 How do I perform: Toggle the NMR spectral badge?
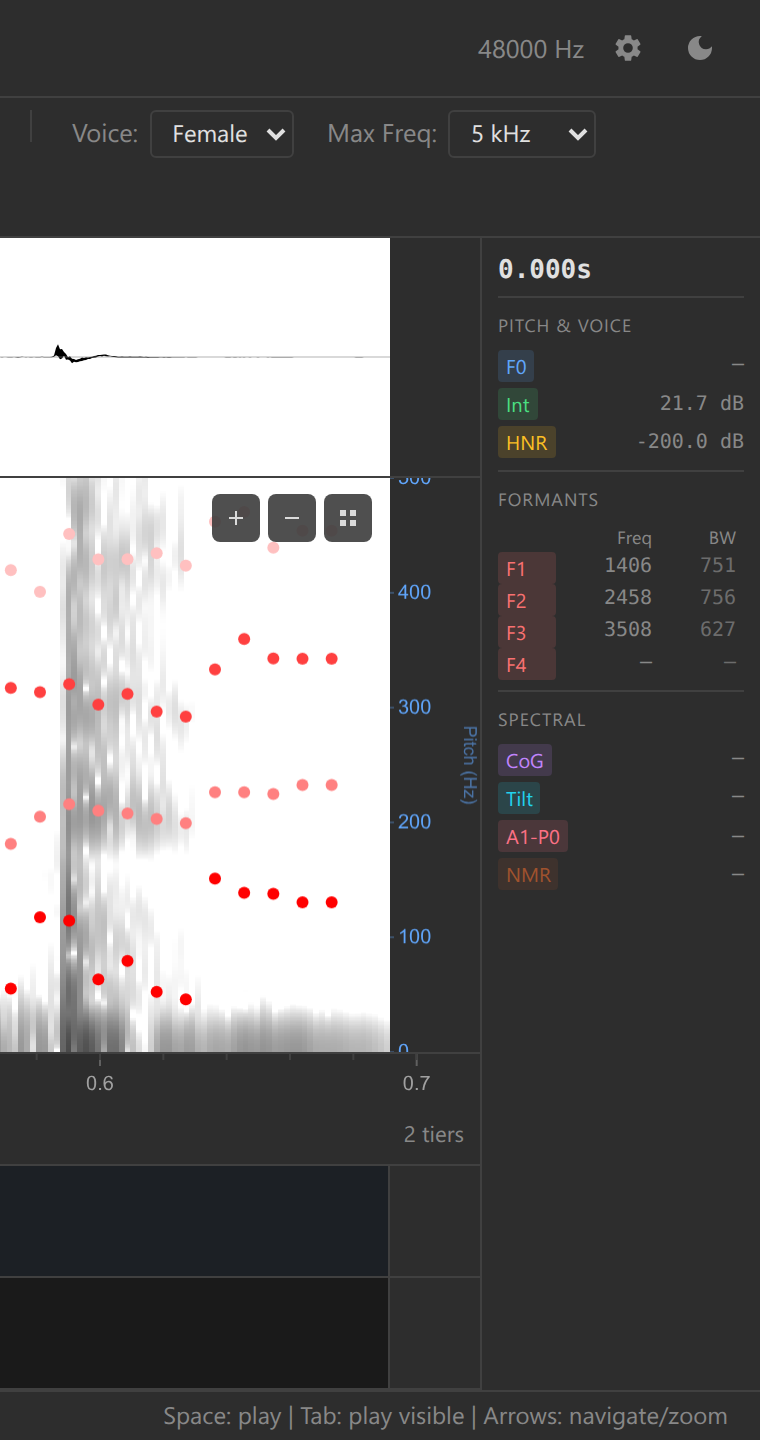pyautogui.click(x=528, y=875)
